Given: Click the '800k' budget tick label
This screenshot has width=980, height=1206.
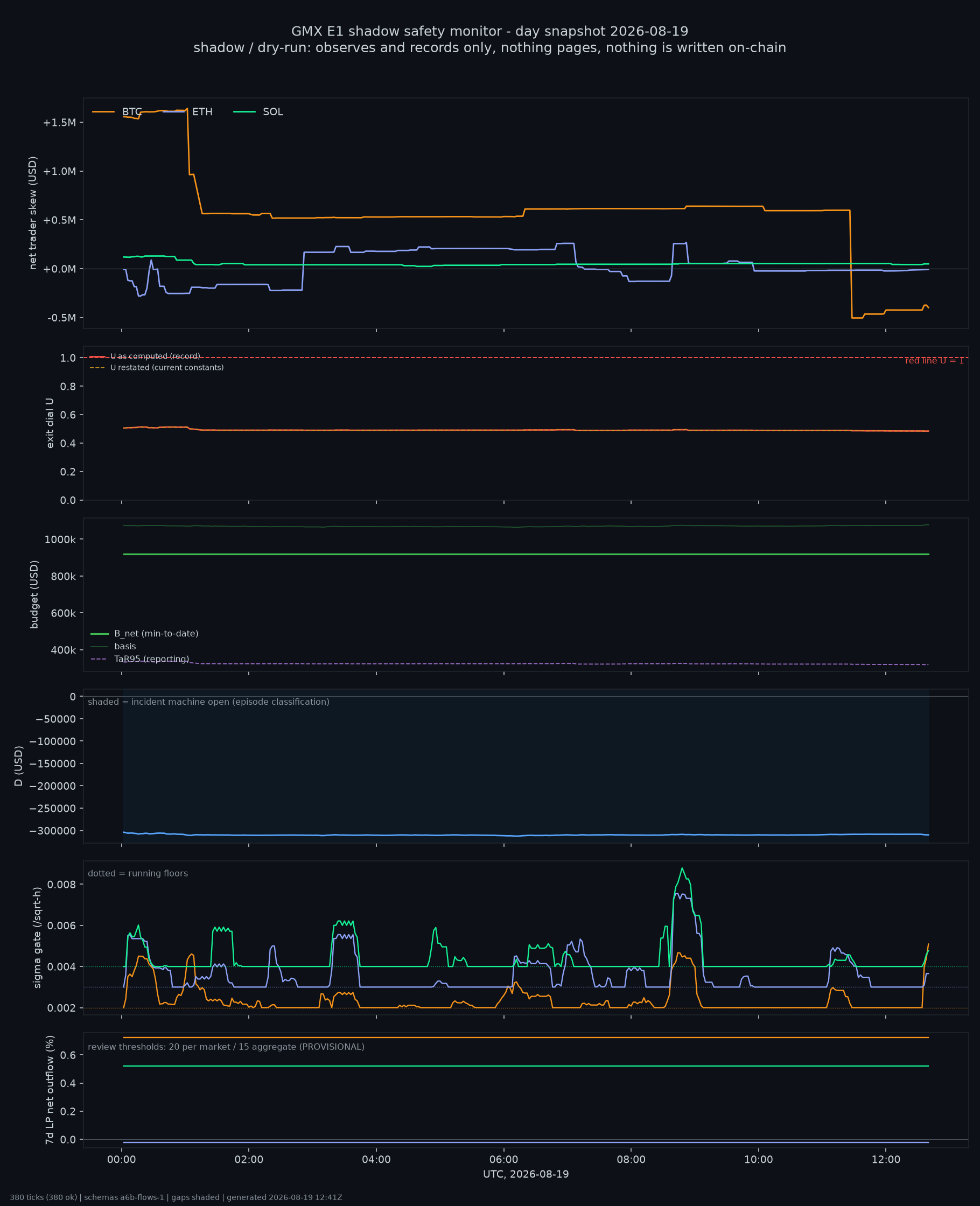Looking at the screenshot, I should [x=63, y=576].
